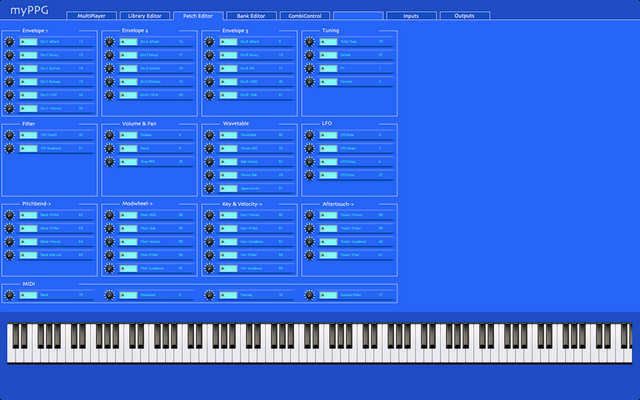Click the Mod->Loudness knob in Modwheel section
The height and width of the screenshot is (400, 640).
click(x=109, y=269)
